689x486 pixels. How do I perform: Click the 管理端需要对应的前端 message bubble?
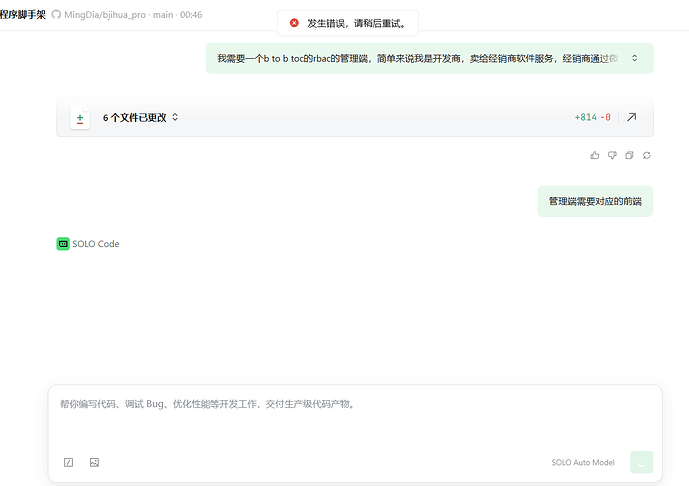[x=595, y=201]
